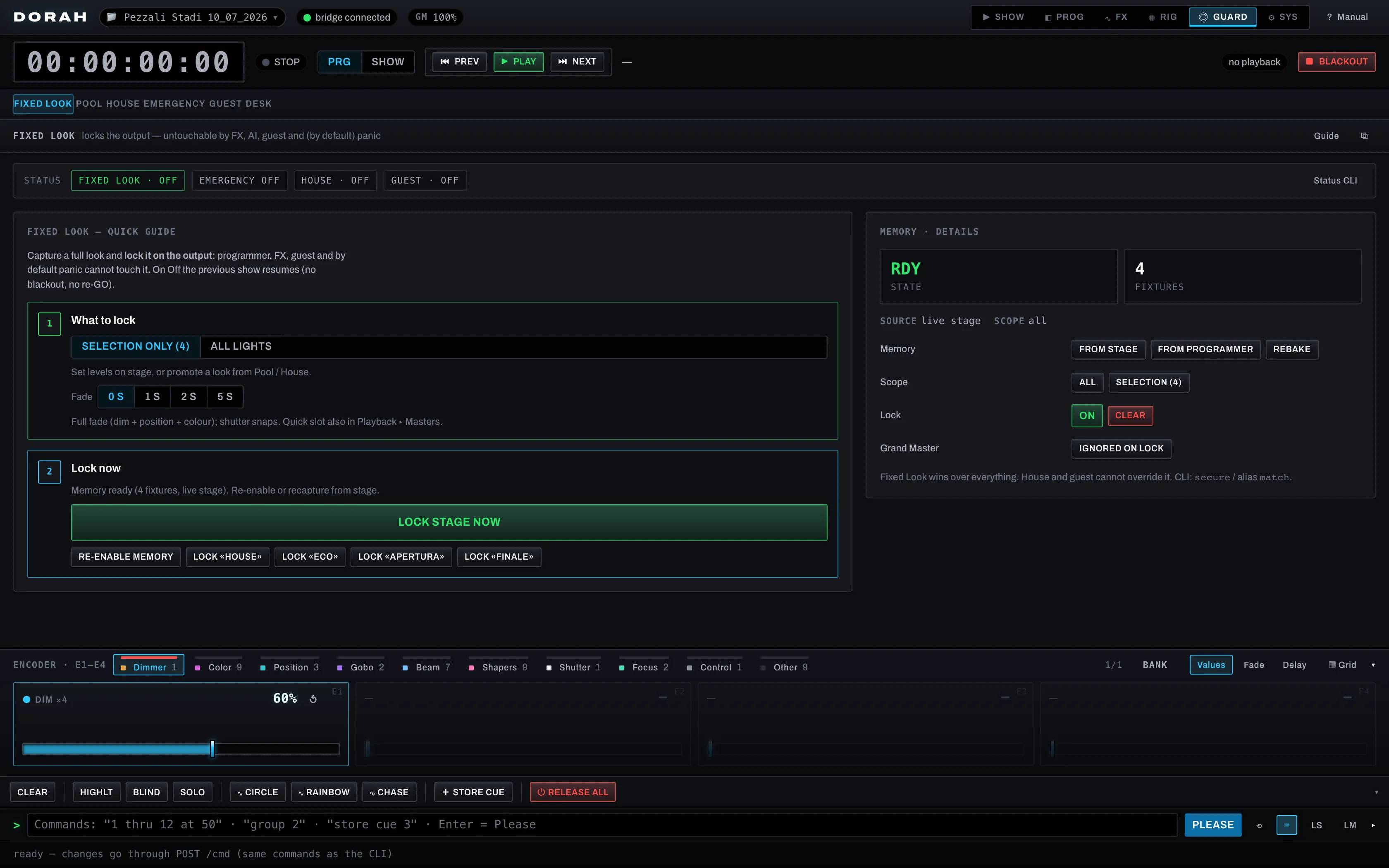Click LOCK «APERTURA» preset
Screen dimensions: 1389x868
coord(401,557)
